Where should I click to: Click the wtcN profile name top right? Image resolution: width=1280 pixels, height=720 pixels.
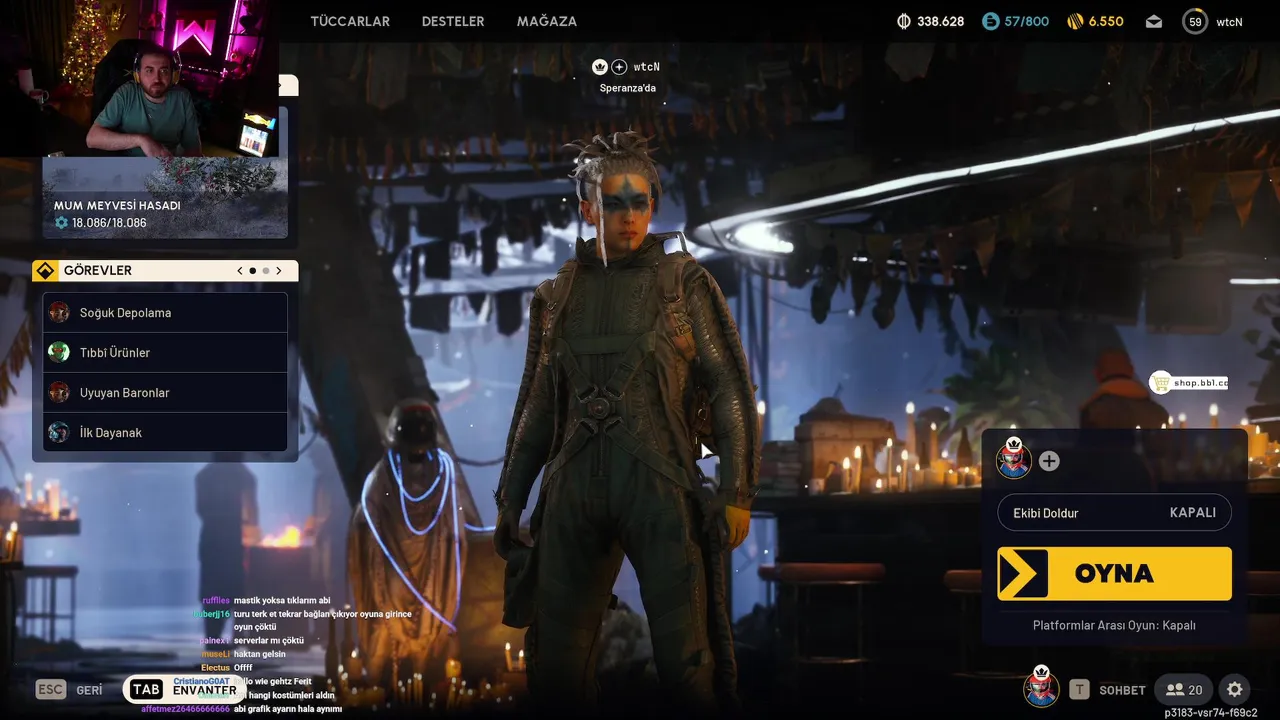[1230, 21]
